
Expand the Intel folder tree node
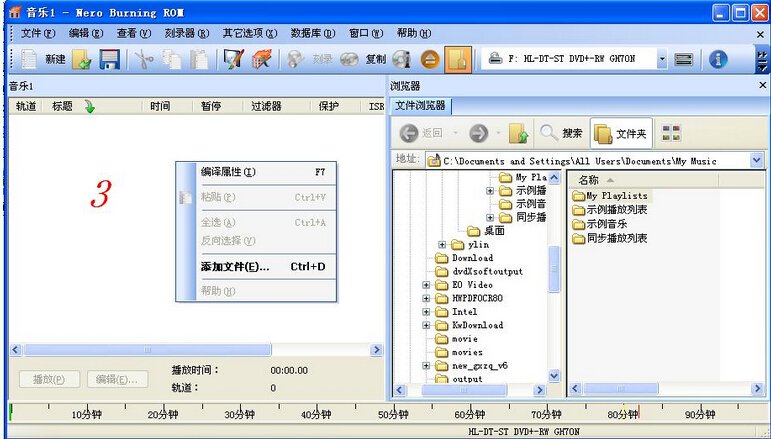[426, 312]
